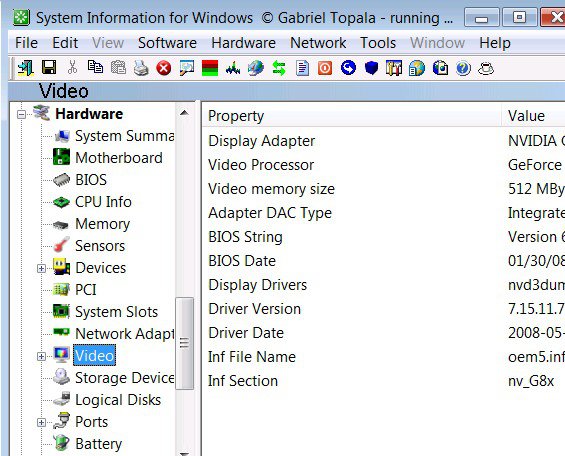Image resolution: width=565 pixels, height=456 pixels.
Task: Click the tree panel scroll up arrow
Action: (184, 113)
